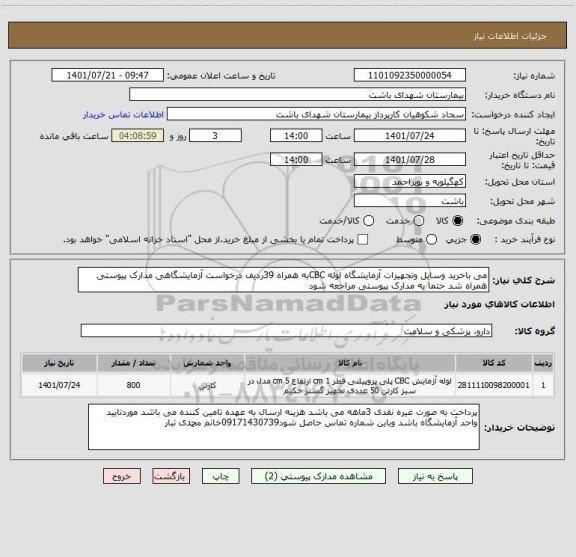Click the کد کالا column header
The height and width of the screenshot is (557, 576).
coord(494,363)
